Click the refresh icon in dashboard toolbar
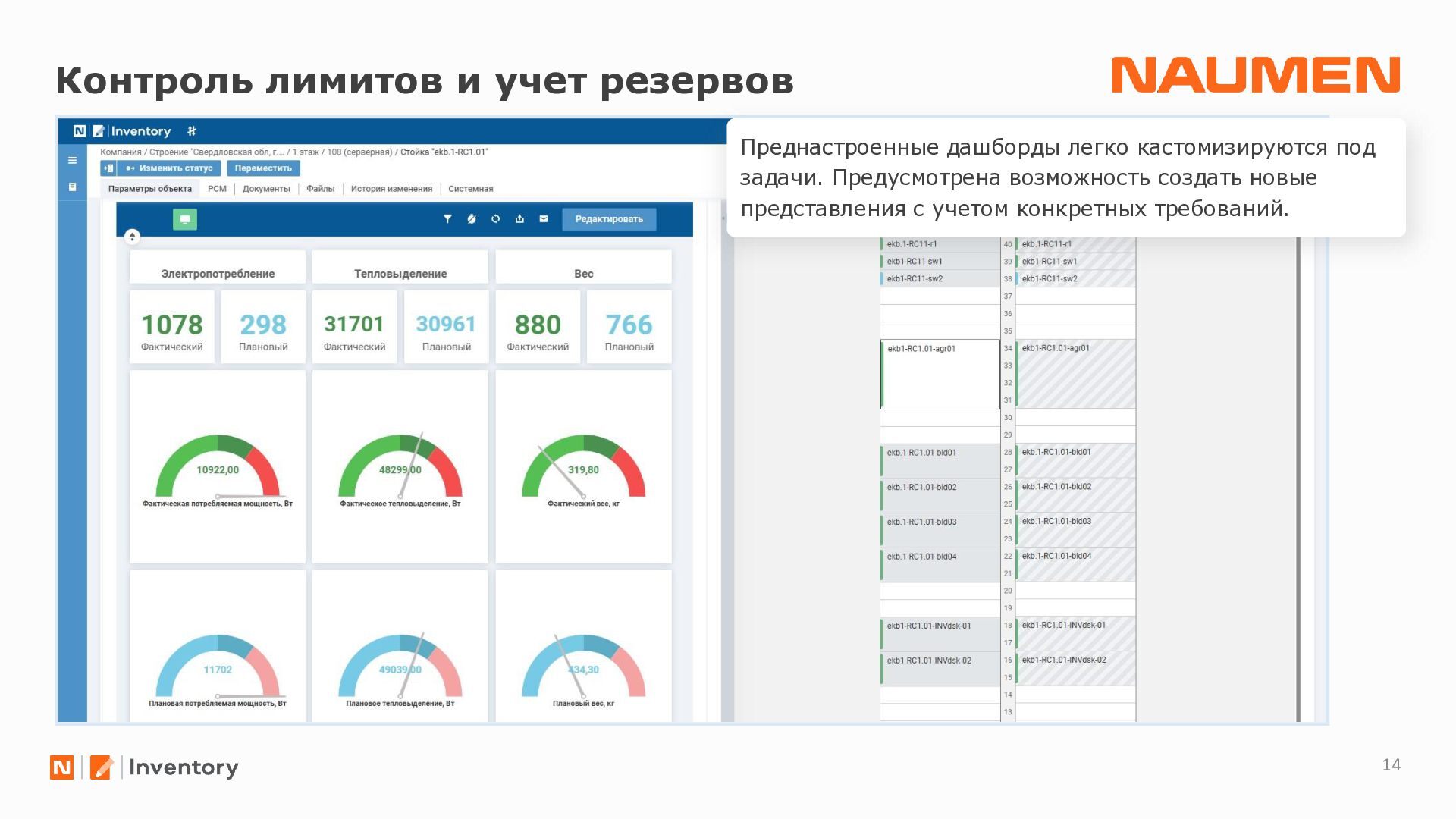 pos(495,219)
